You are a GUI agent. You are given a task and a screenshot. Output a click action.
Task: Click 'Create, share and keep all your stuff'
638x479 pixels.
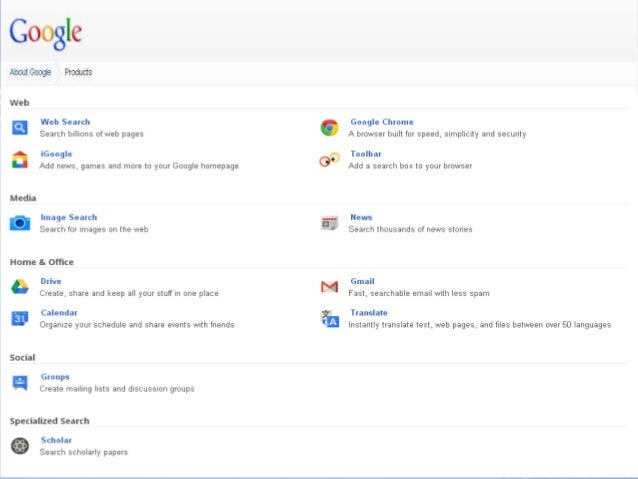tap(129, 293)
